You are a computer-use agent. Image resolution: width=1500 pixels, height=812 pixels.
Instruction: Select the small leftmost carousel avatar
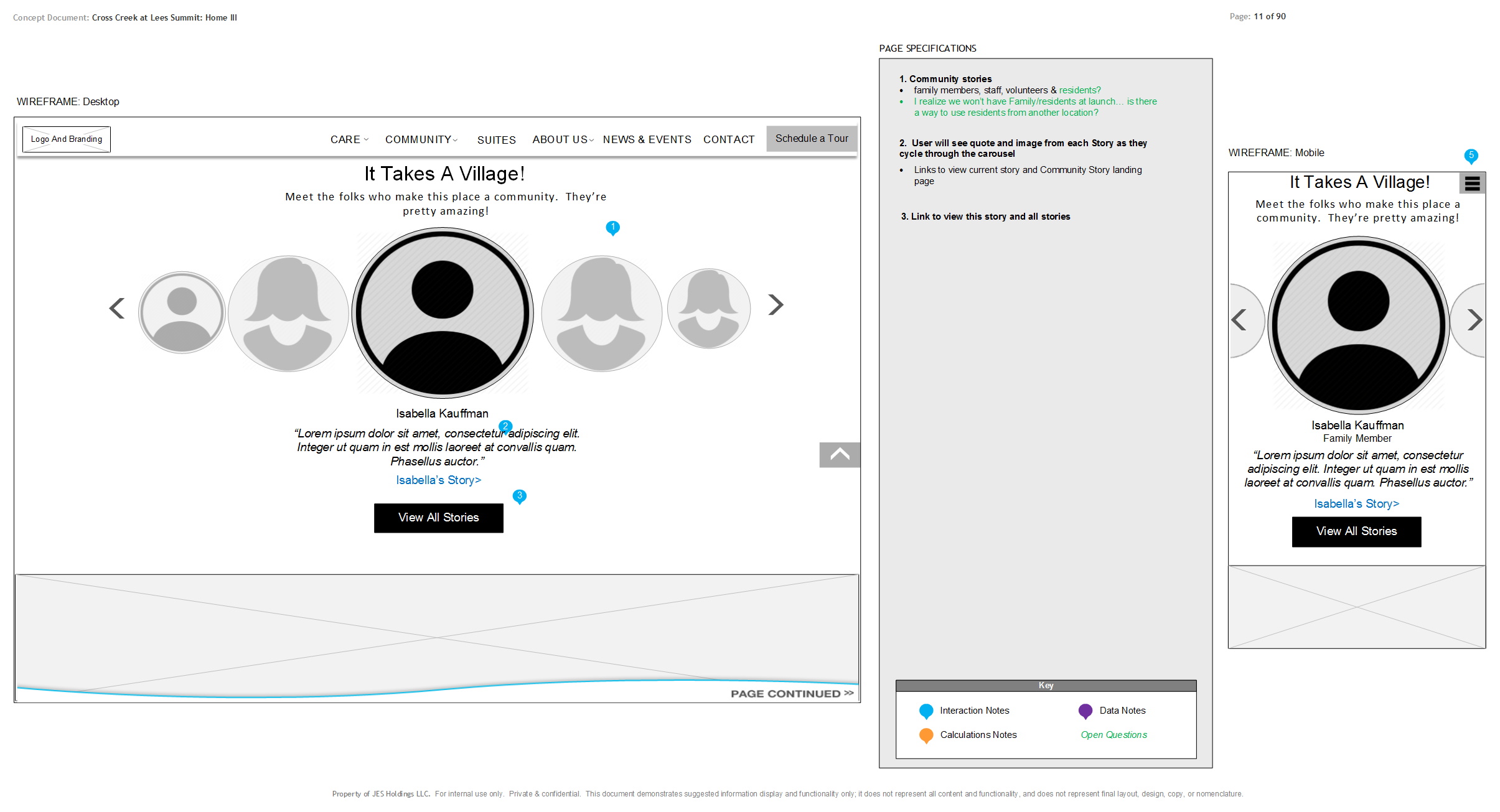(x=182, y=312)
